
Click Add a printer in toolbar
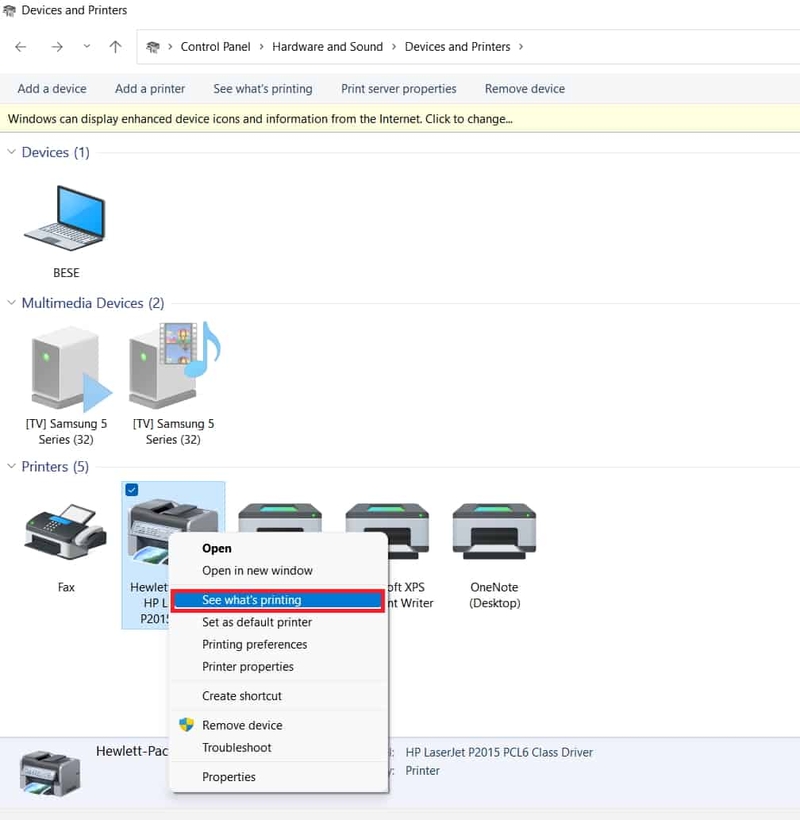point(150,89)
